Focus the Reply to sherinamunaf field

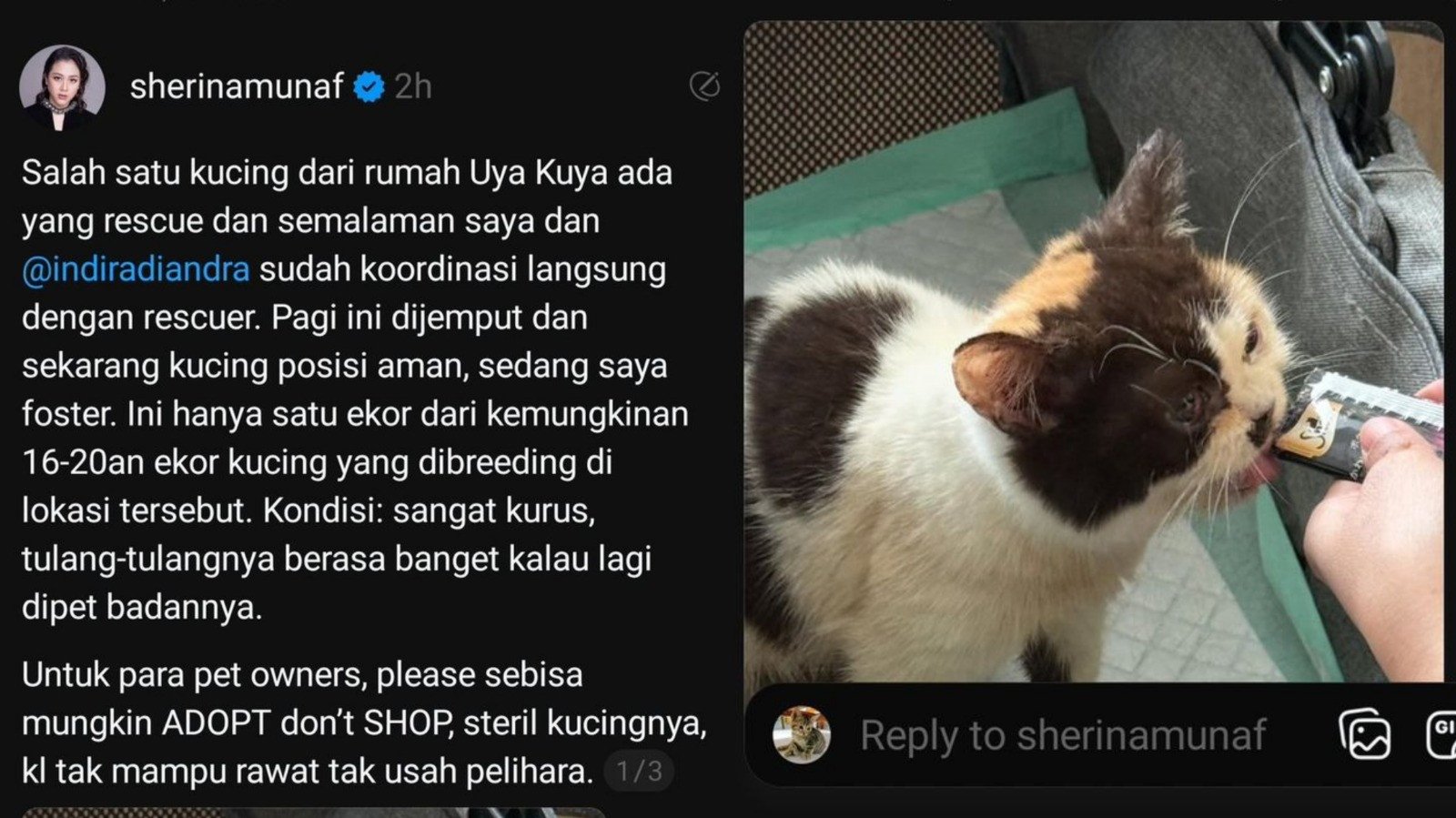coord(1063,735)
